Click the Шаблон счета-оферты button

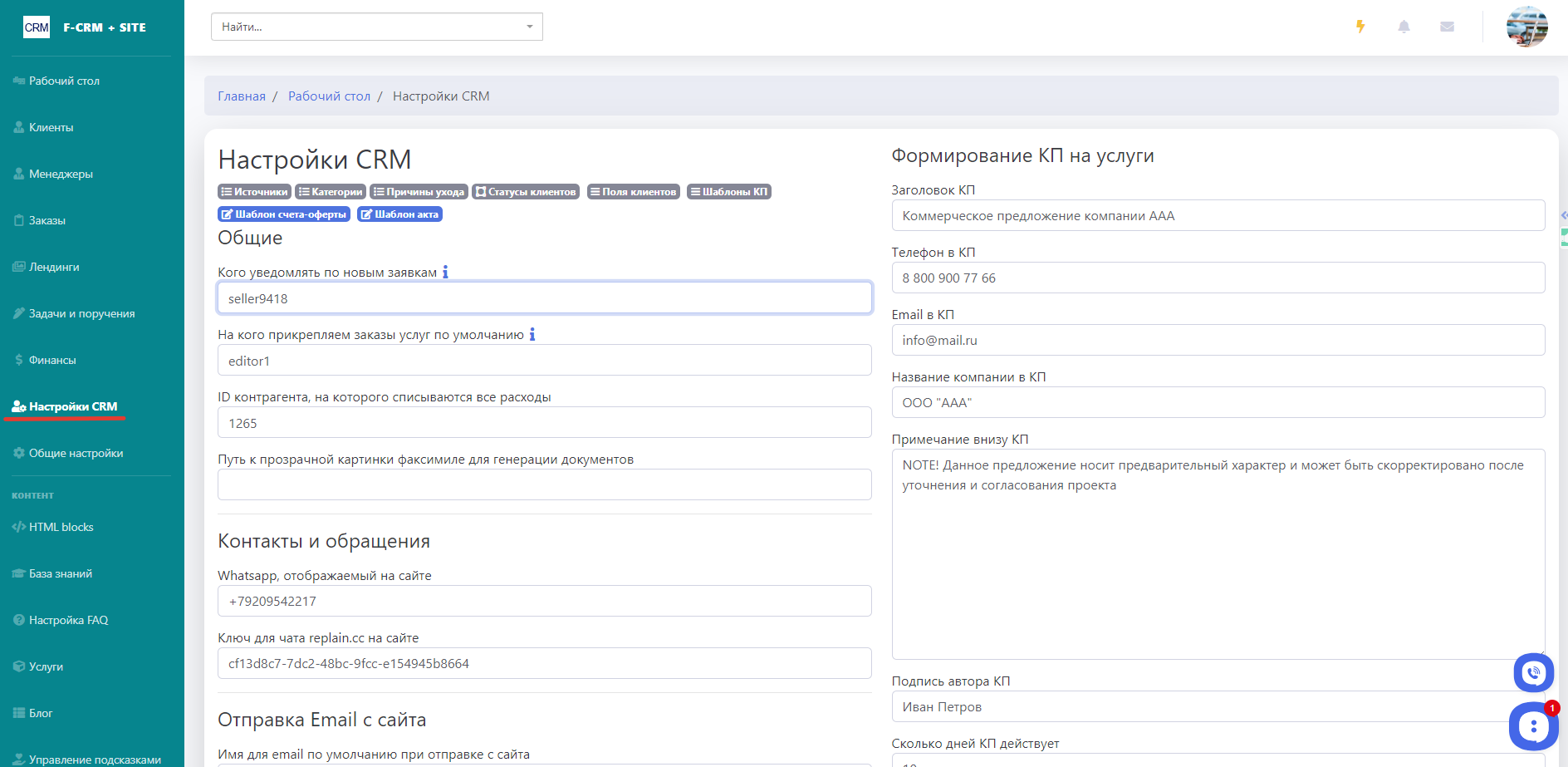pyautogui.click(x=284, y=214)
